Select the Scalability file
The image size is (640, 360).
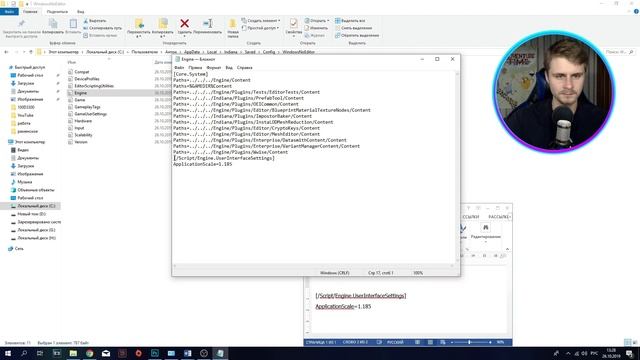83,135
